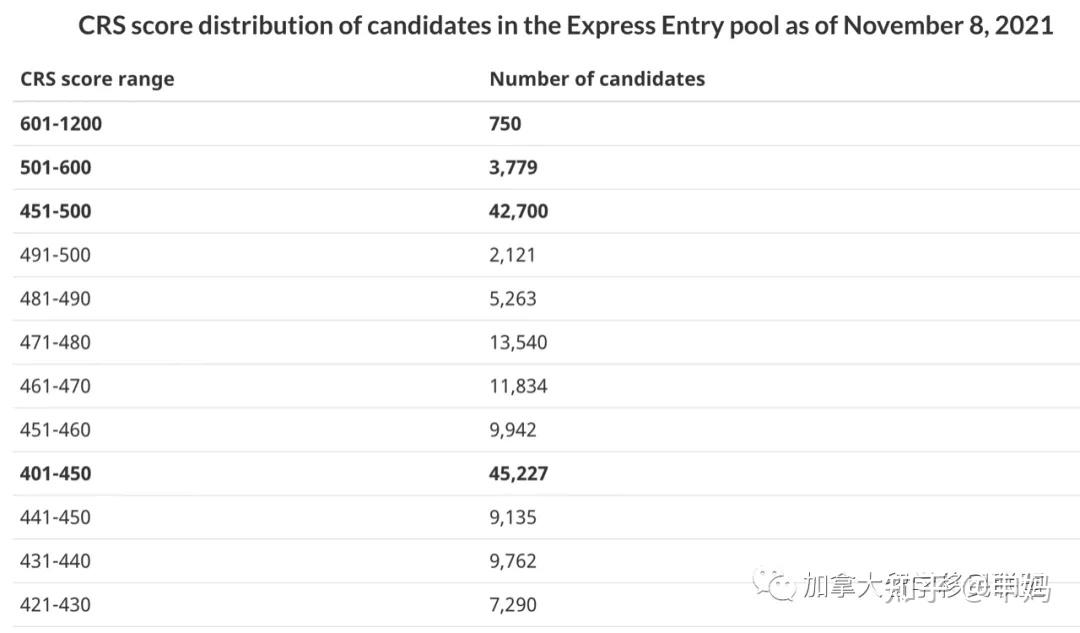Image resolution: width=1080 pixels, height=633 pixels.
Task: Click the 11,834 candidates value
Action: pos(518,386)
